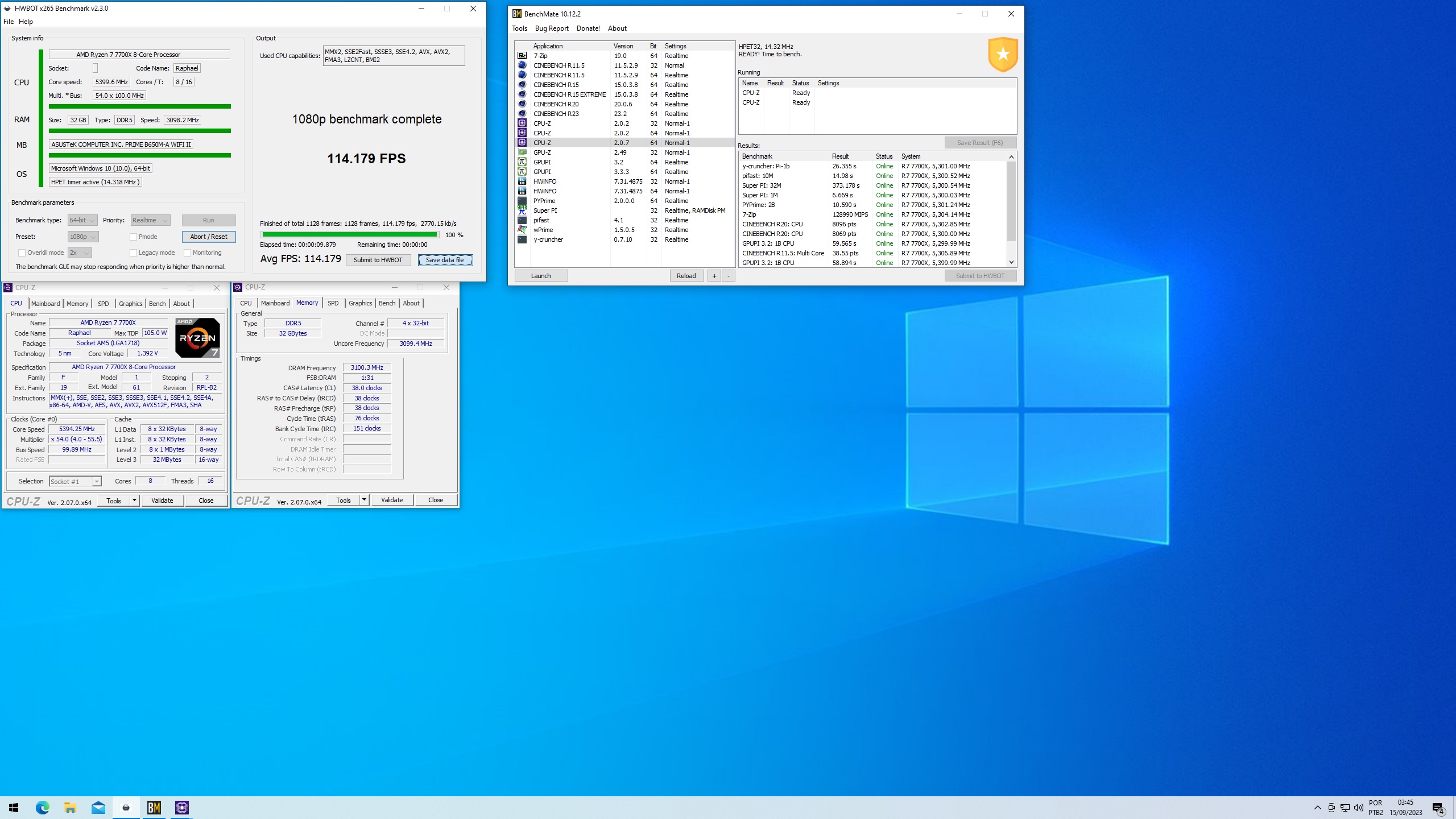Viewport: 1456px width, 819px height.
Task: Click the pifast application icon
Action: click(522, 220)
